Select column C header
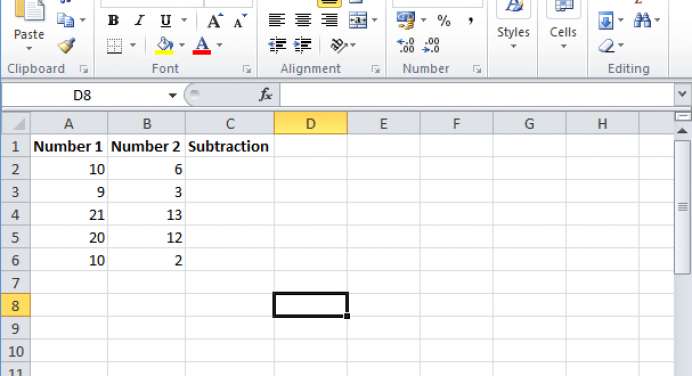This screenshot has height=376, width=692. tap(230, 124)
